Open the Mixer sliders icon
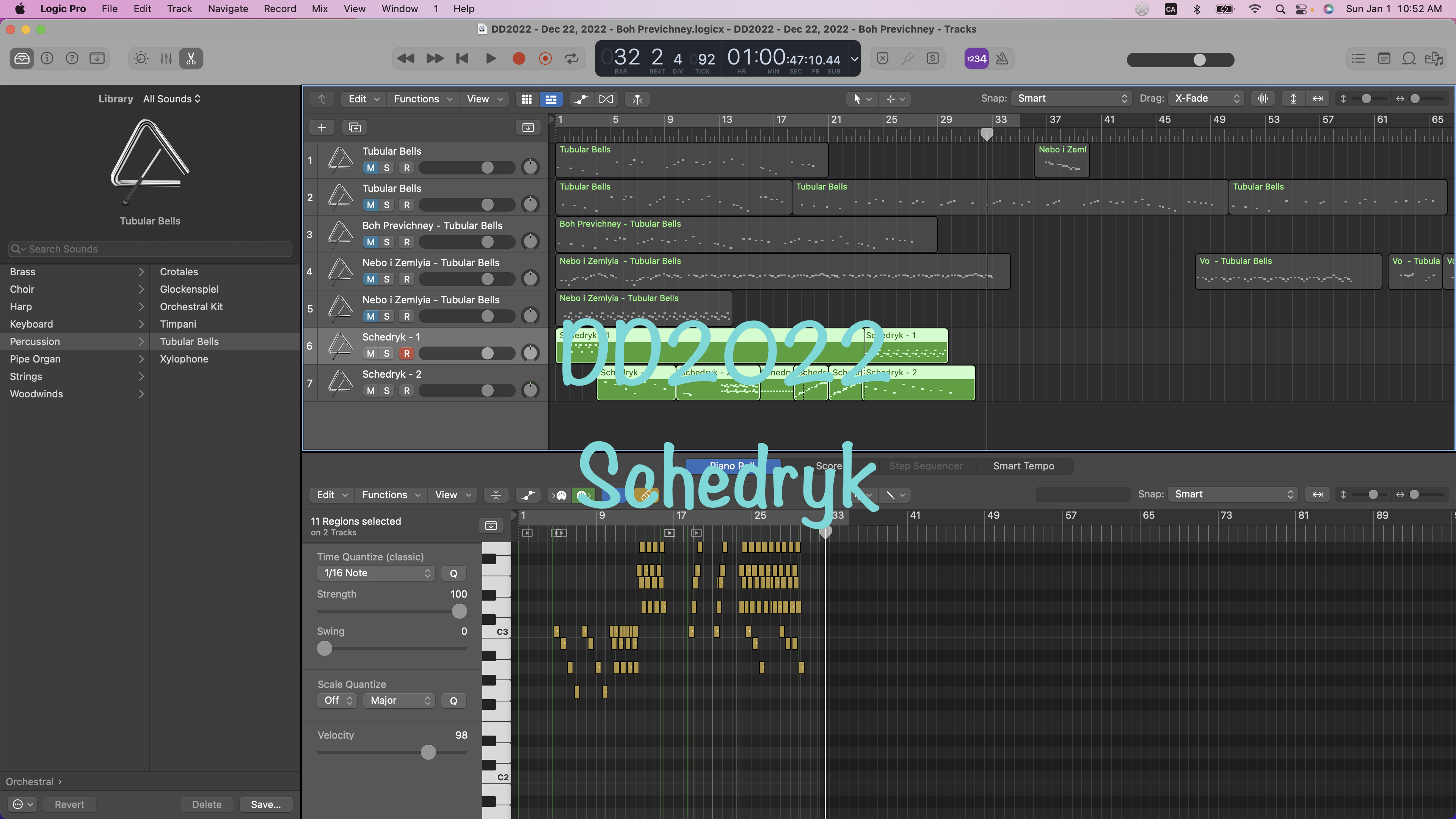This screenshot has height=819, width=1456. [x=166, y=58]
